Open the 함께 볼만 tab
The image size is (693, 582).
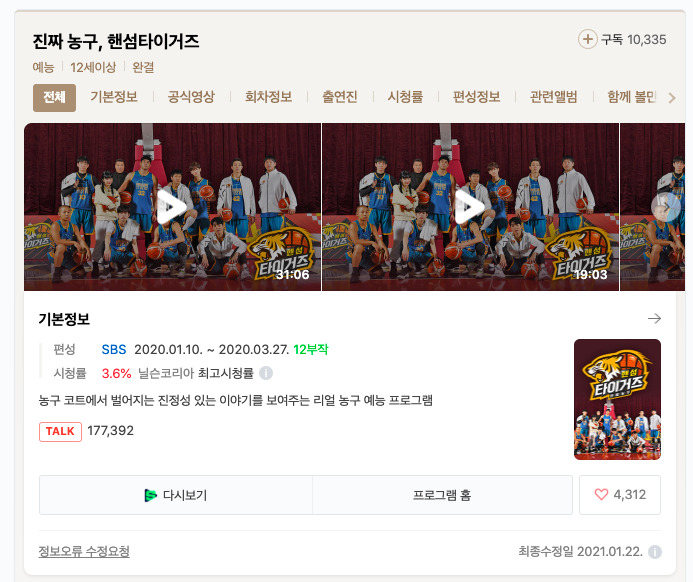[x=632, y=97]
